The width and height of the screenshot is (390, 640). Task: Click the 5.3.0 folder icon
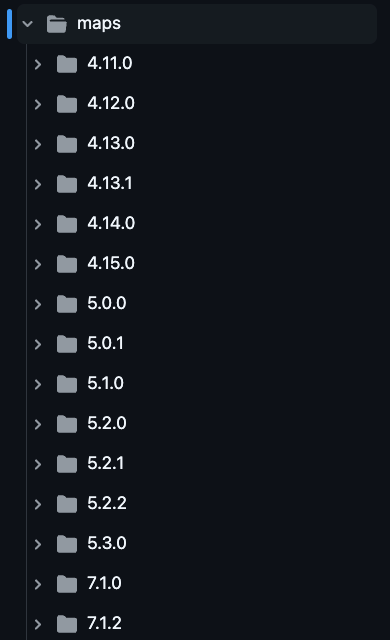pyautogui.click(x=67, y=544)
